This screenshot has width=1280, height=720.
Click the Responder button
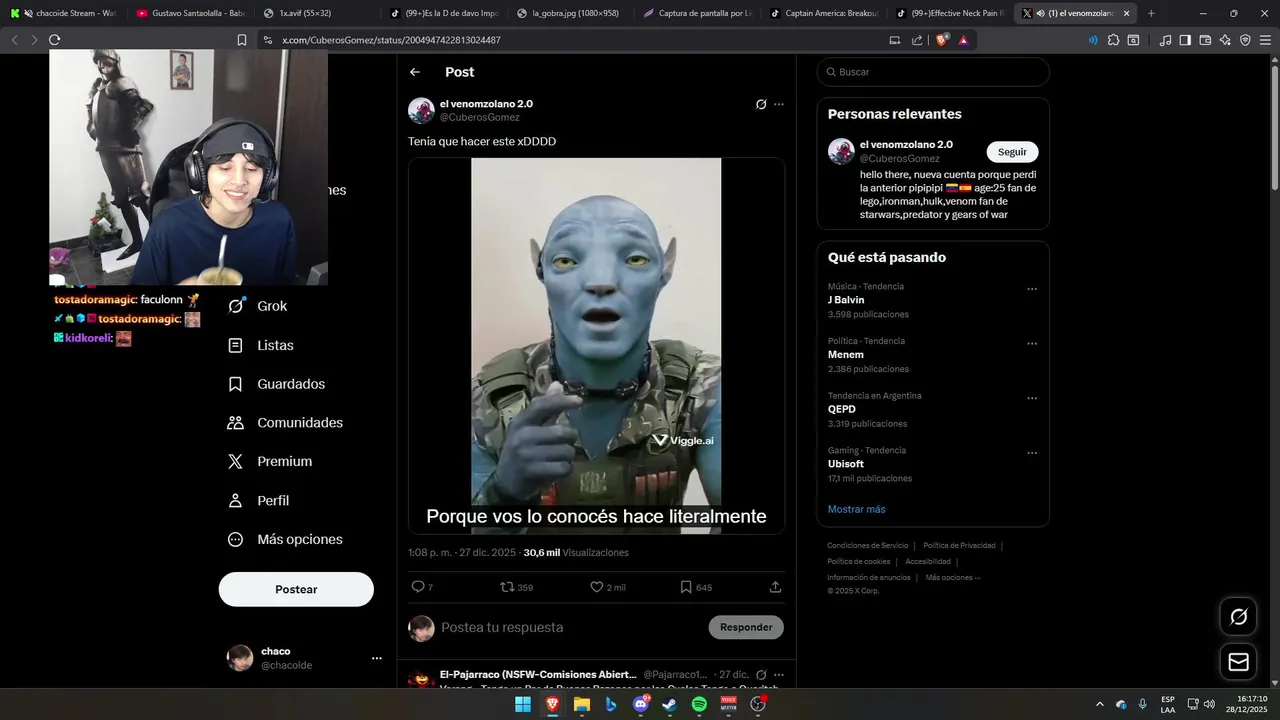click(746, 627)
